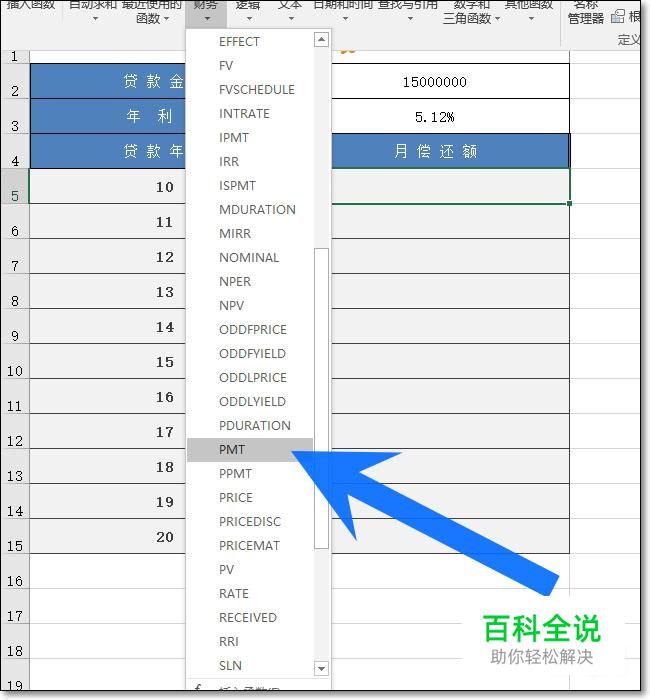Select the PRICE function
This screenshot has width=650, height=700.
(x=250, y=498)
